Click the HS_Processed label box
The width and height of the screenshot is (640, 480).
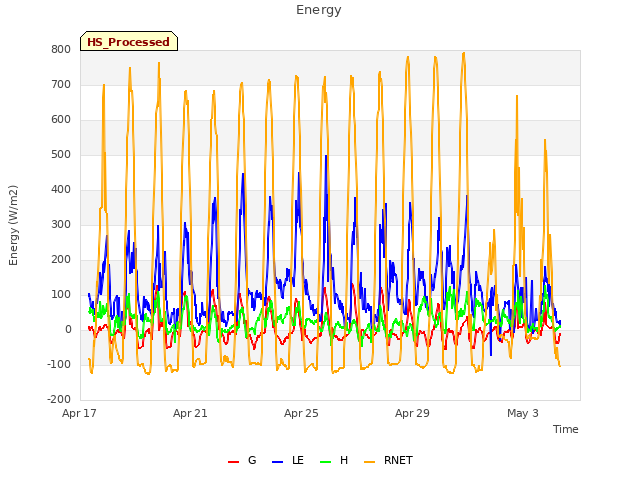tap(129, 41)
